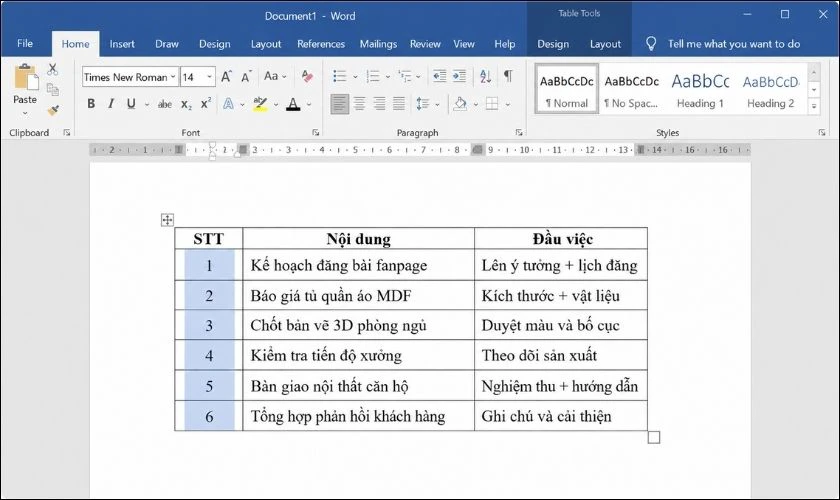Image resolution: width=840 pixels, height=500 pixels.
Task: Toggle italic formatting
Action: click(111, 104)
